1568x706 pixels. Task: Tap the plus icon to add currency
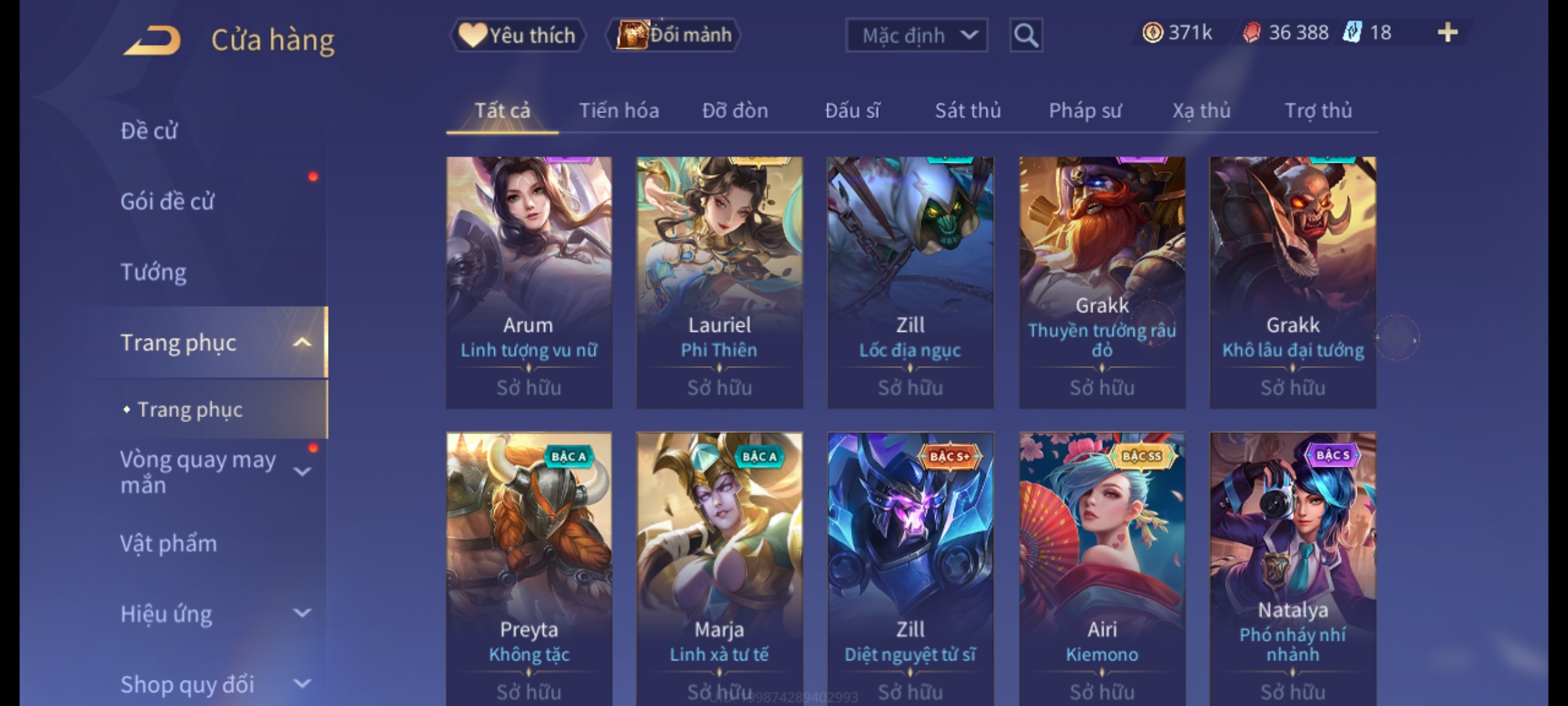(x=1448, y=32)
